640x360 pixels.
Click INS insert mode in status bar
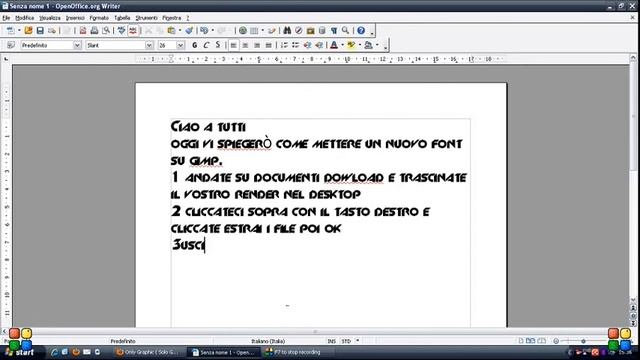pos(332,341)
